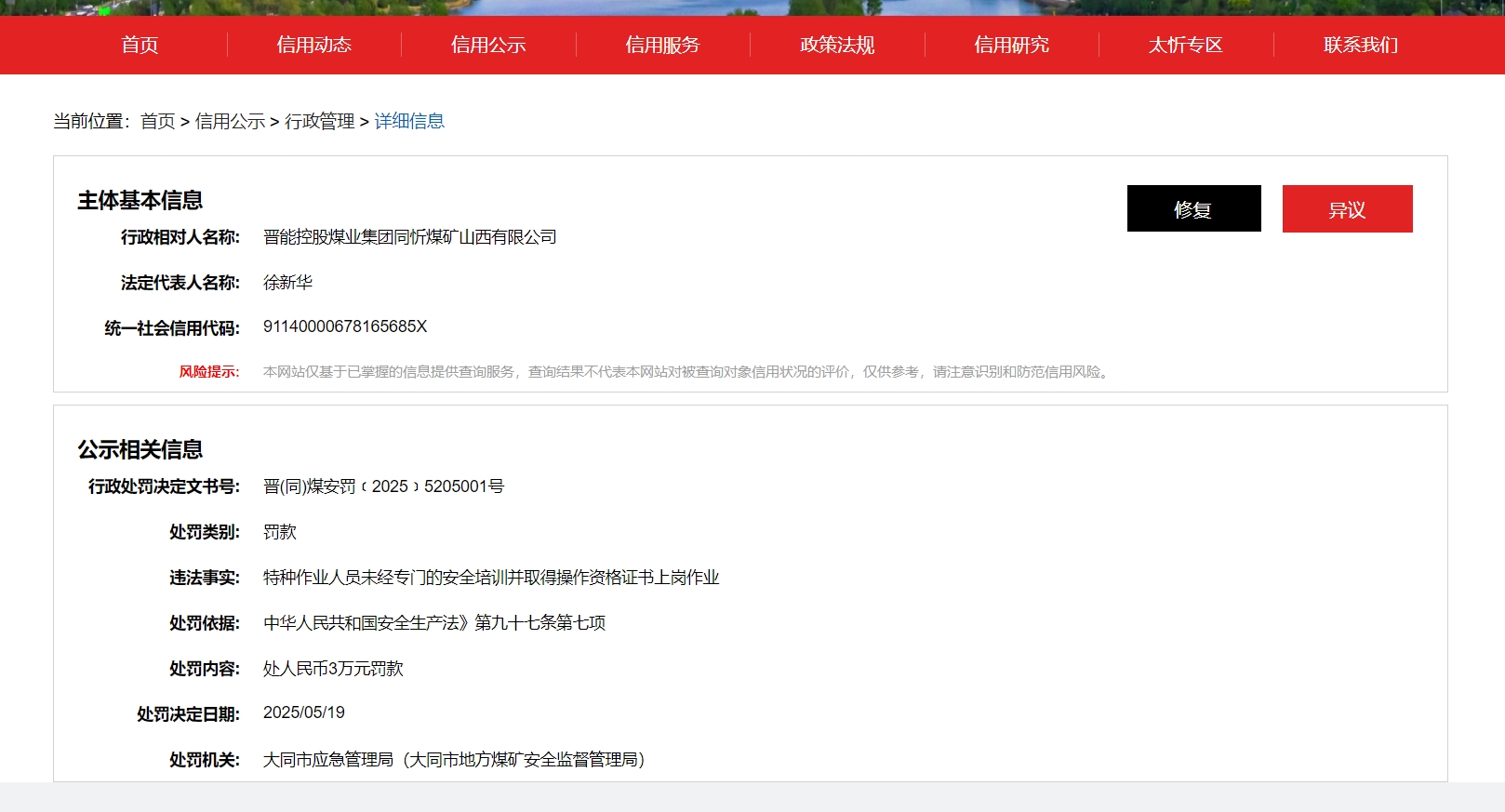The height and width of the screenshot is (812, 1505).
Task: Click the black 修复 button
Action: tap(1194, 208)
